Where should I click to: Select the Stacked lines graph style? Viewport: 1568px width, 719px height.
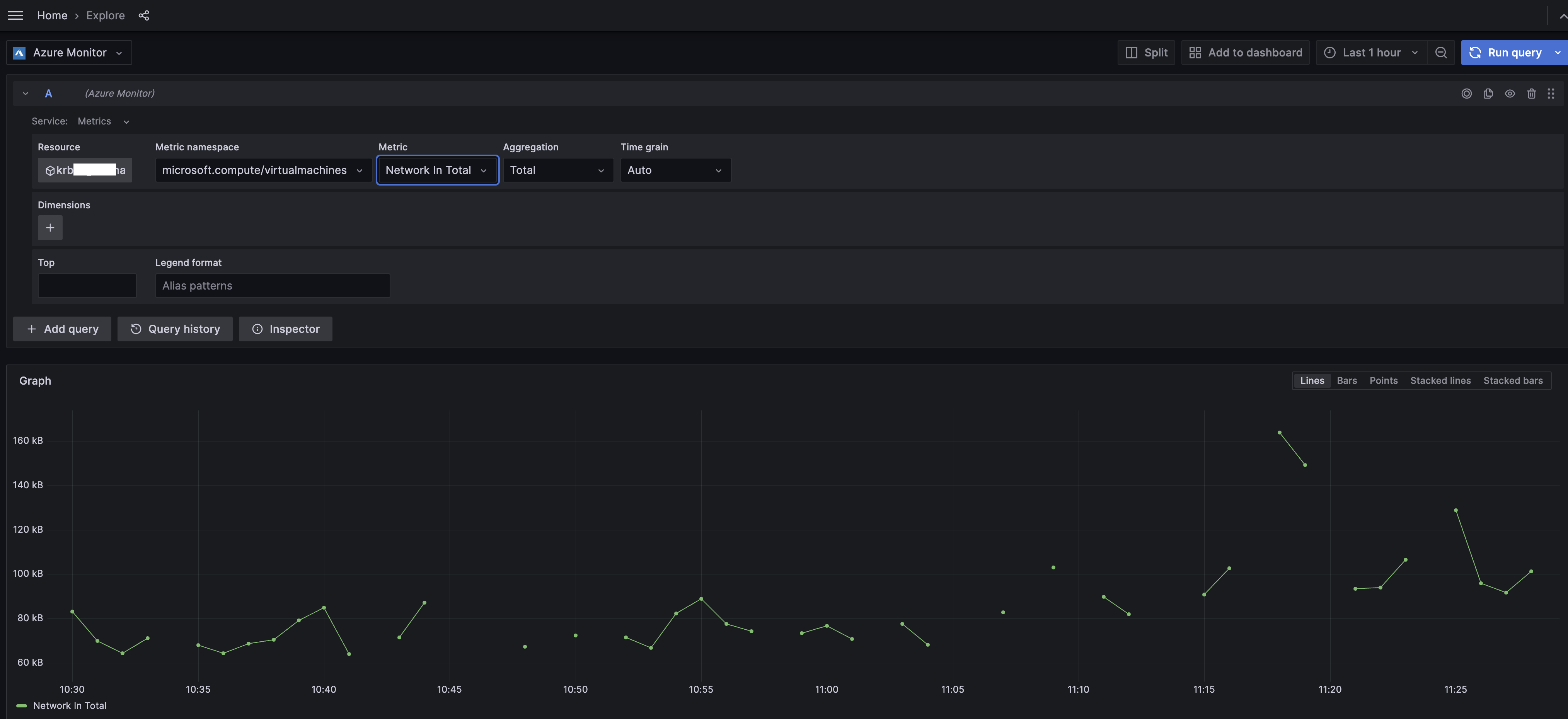tap(1440, 380)
